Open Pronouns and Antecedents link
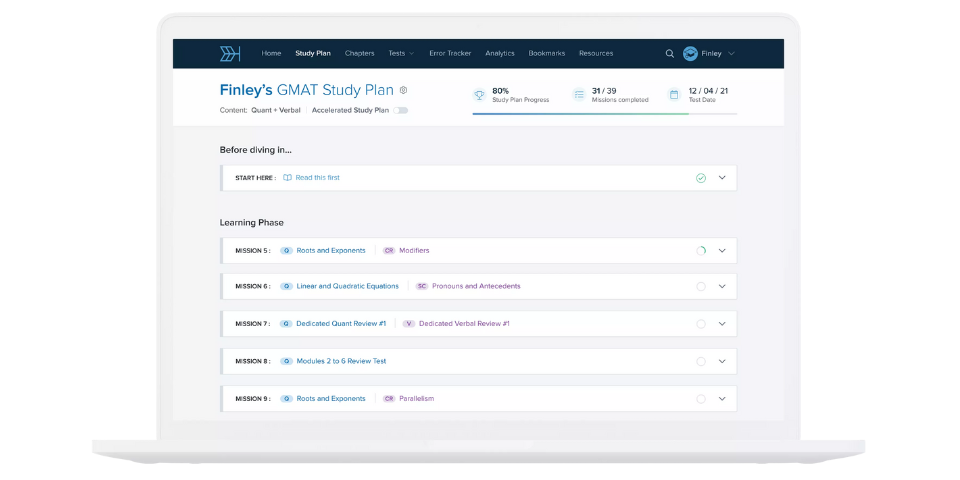 (476, 286)
